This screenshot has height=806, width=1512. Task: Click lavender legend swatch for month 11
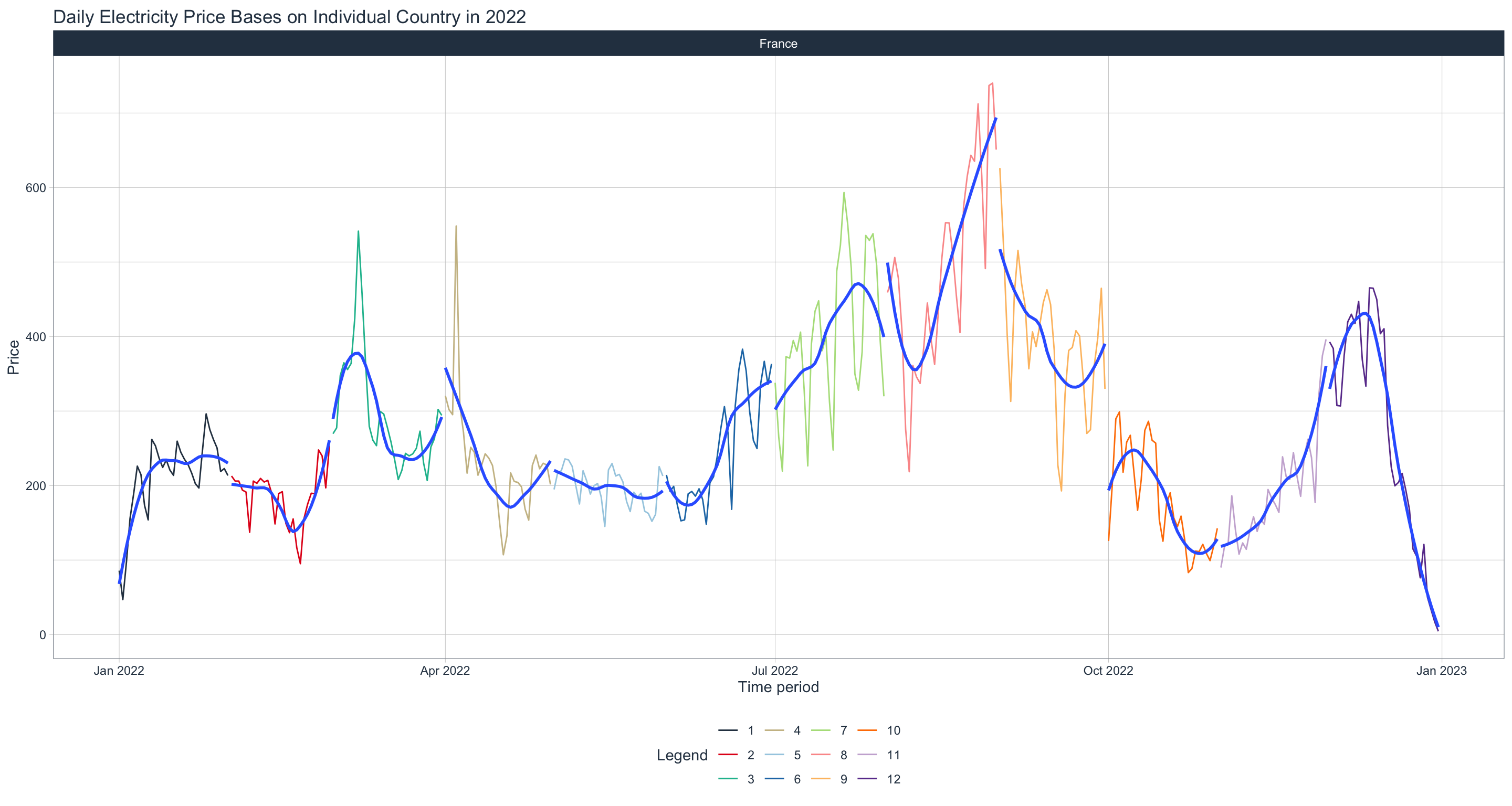point(867,755)
